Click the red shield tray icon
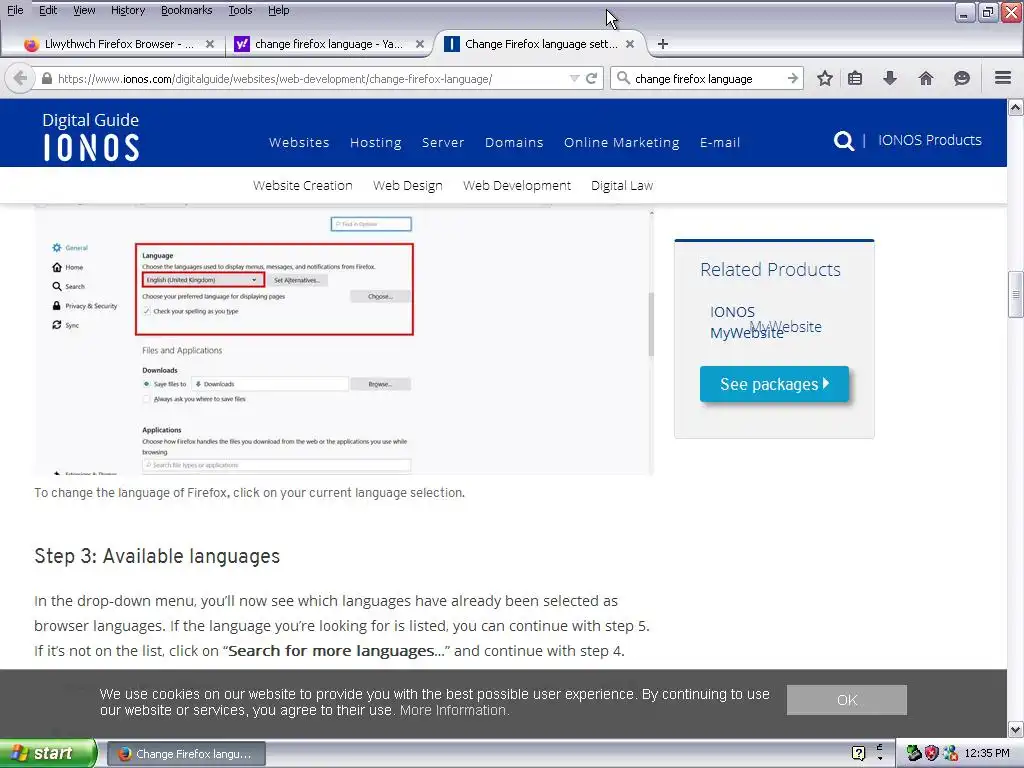 tap(931, 753)
